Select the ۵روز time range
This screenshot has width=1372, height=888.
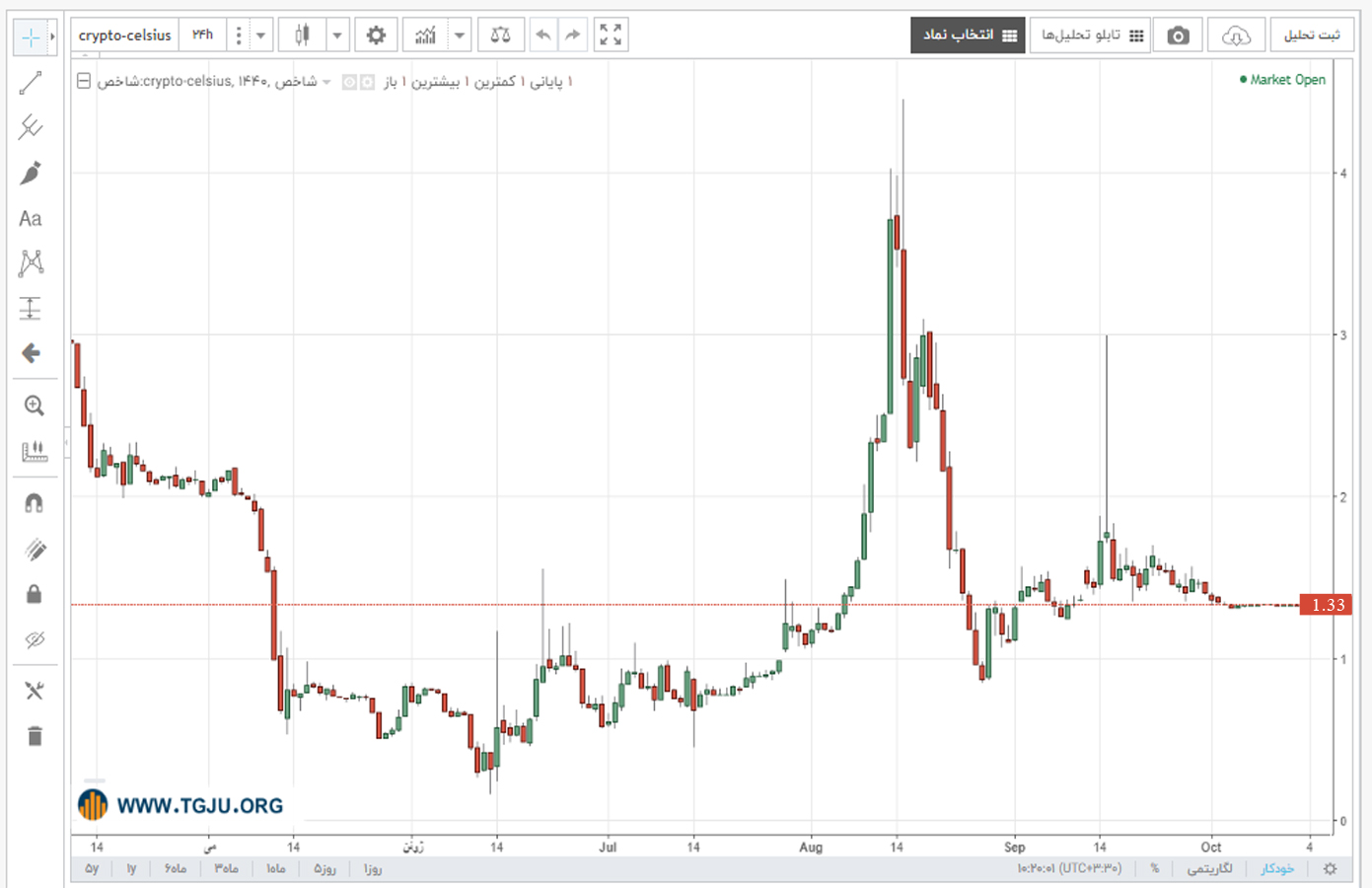click(325, 869)
